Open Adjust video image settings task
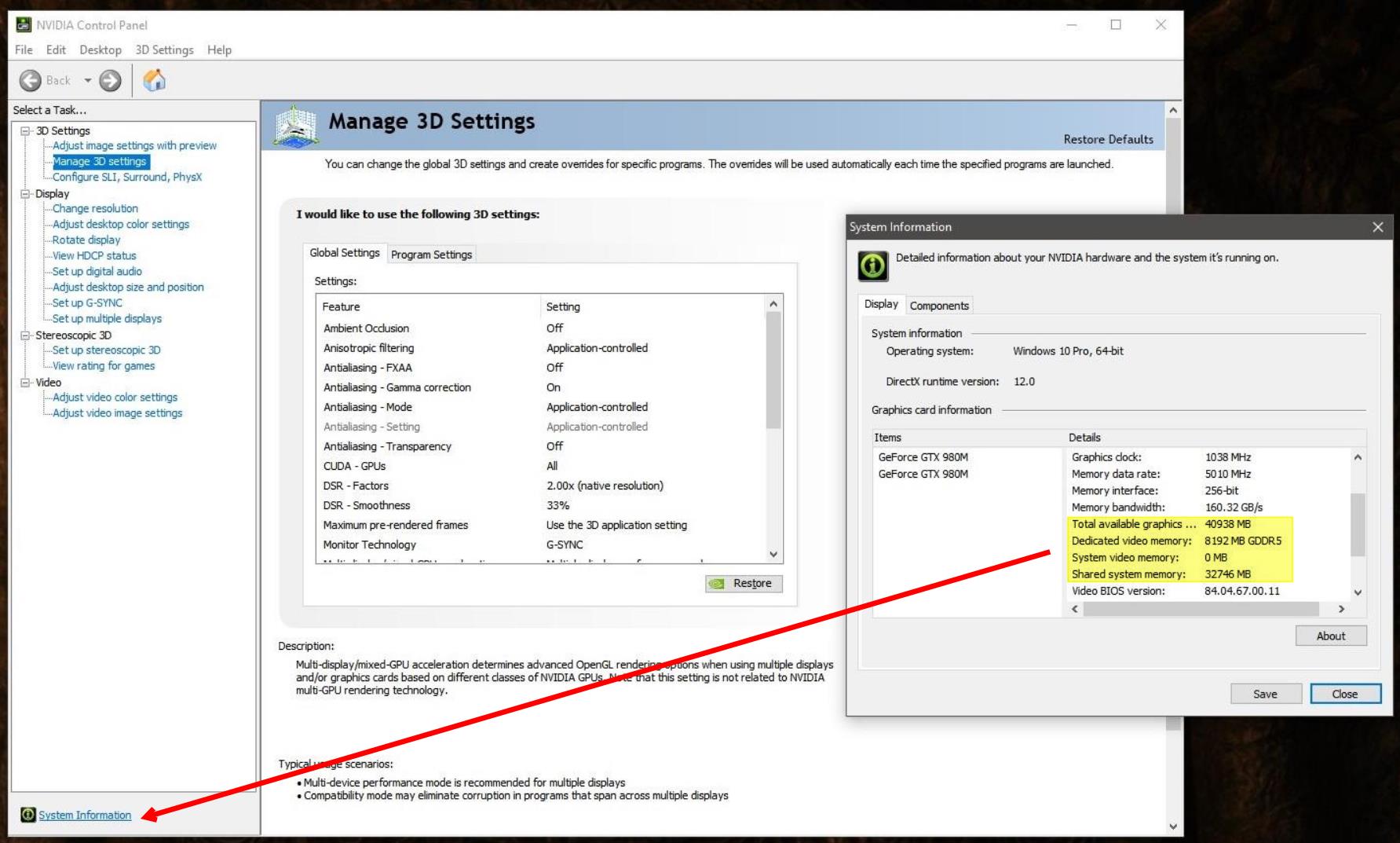The width and height of the screenshot is (1400, 843). tap(117, 412)
